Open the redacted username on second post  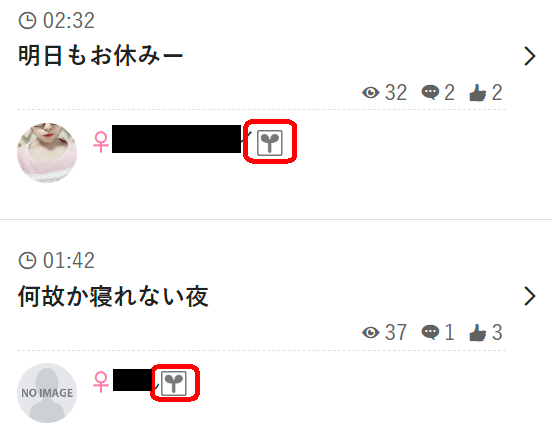(x=133, y=380)
